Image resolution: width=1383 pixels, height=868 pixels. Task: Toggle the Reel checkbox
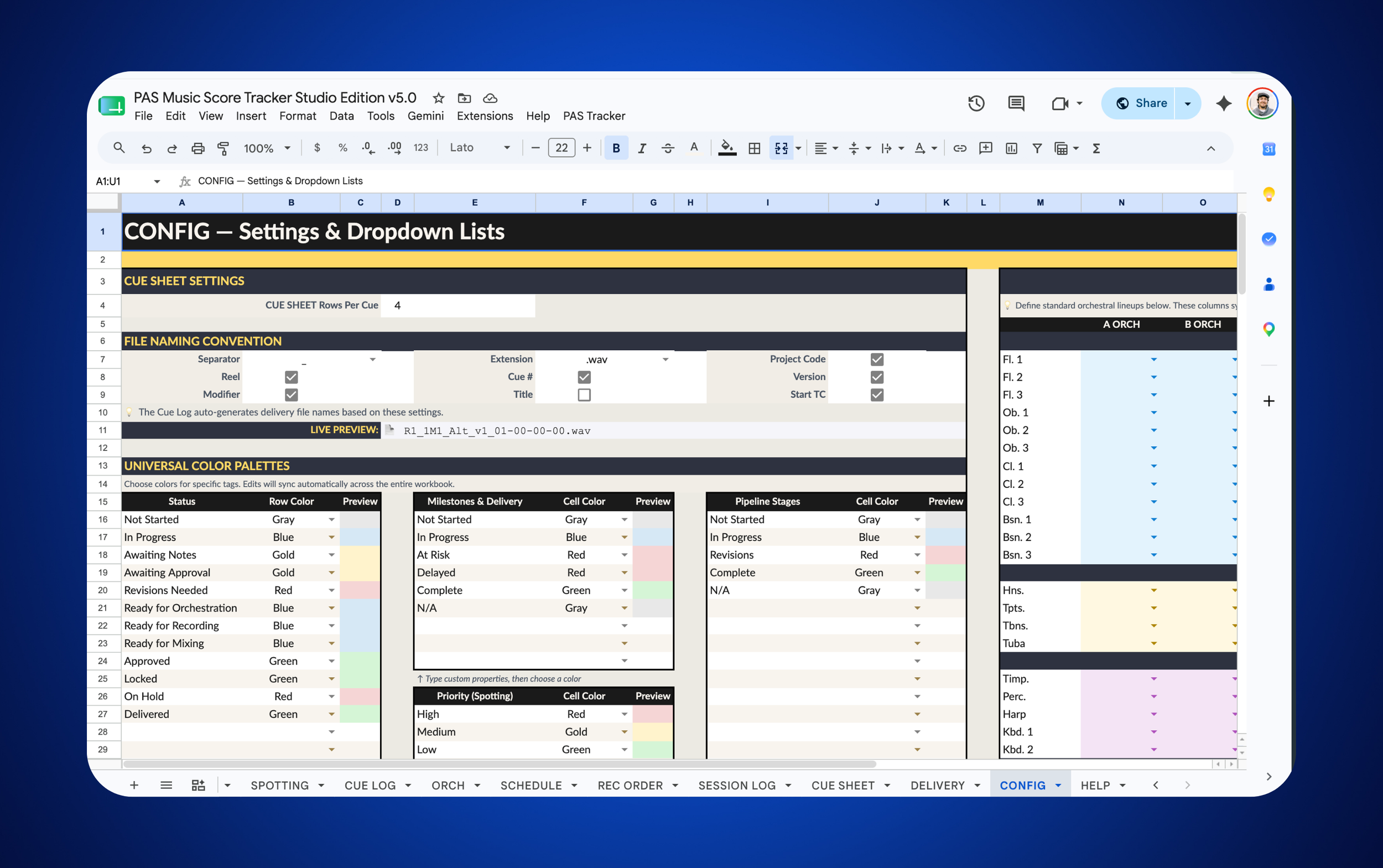pos(291,377)
